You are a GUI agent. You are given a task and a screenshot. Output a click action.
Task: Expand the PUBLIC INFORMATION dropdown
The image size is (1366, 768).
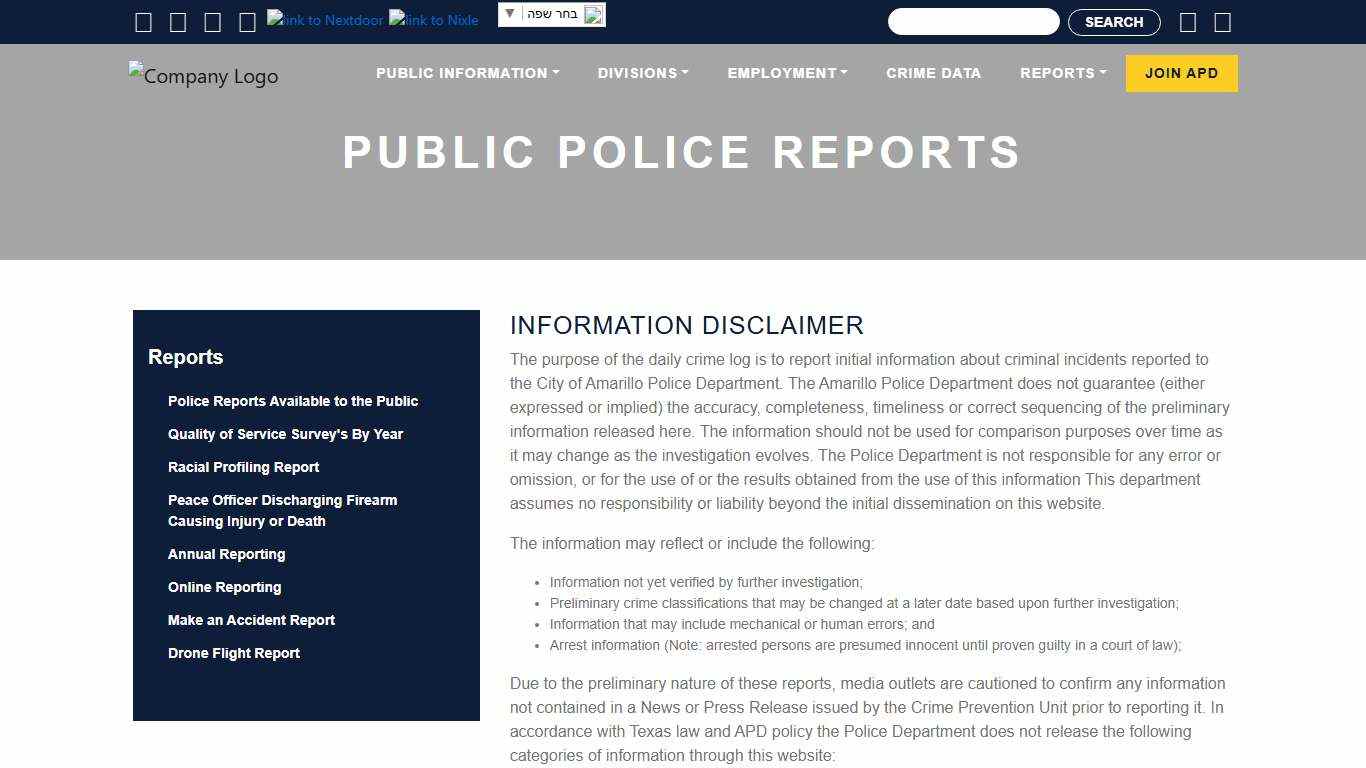466,72
